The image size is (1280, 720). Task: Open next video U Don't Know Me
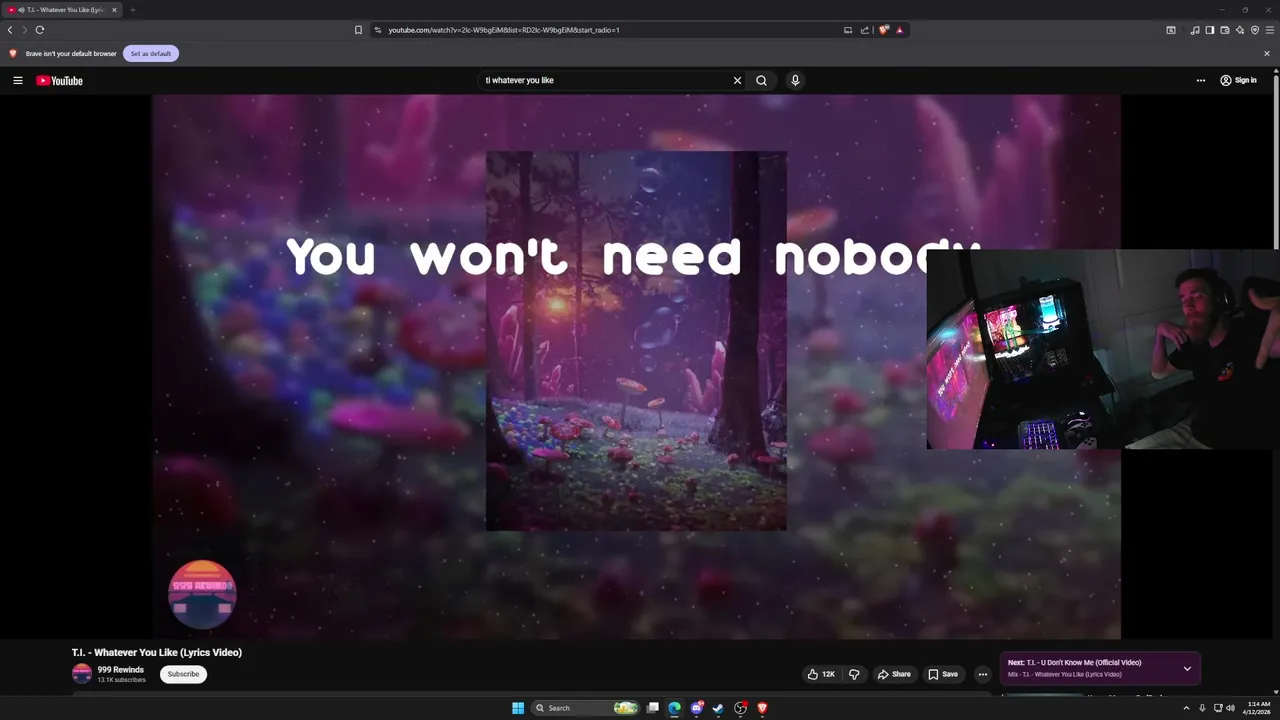coord(1074,662)
